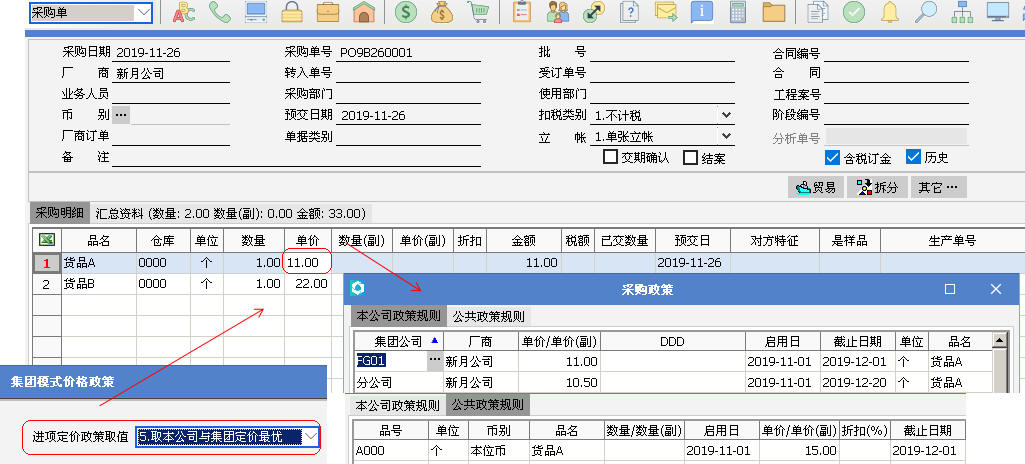1025x464 pixels.
Task: Click the padlock icon in toolbar
Action: [291, 13]
